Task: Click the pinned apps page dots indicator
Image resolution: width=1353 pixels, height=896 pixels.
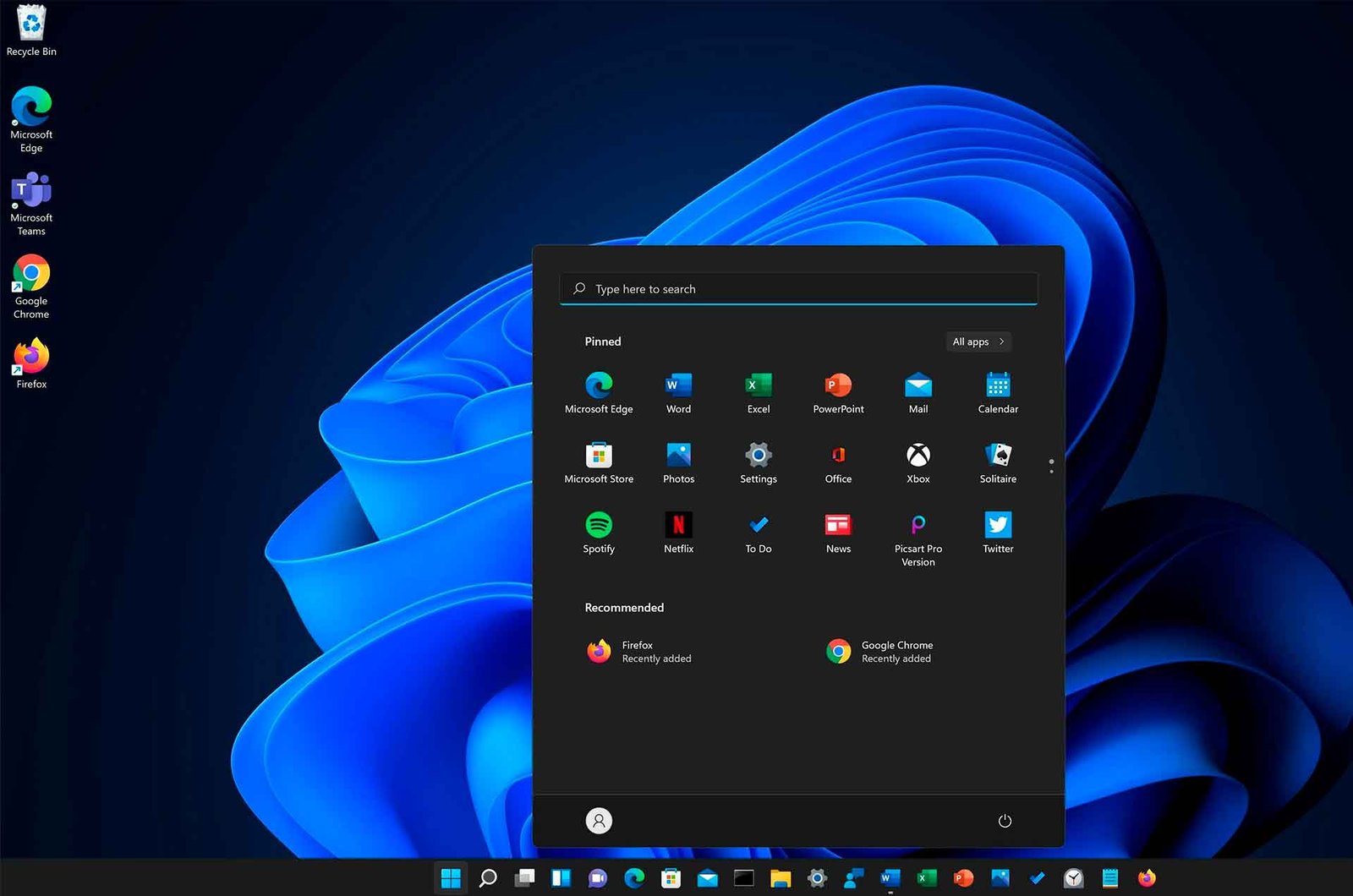Action: pos(1051,466)
